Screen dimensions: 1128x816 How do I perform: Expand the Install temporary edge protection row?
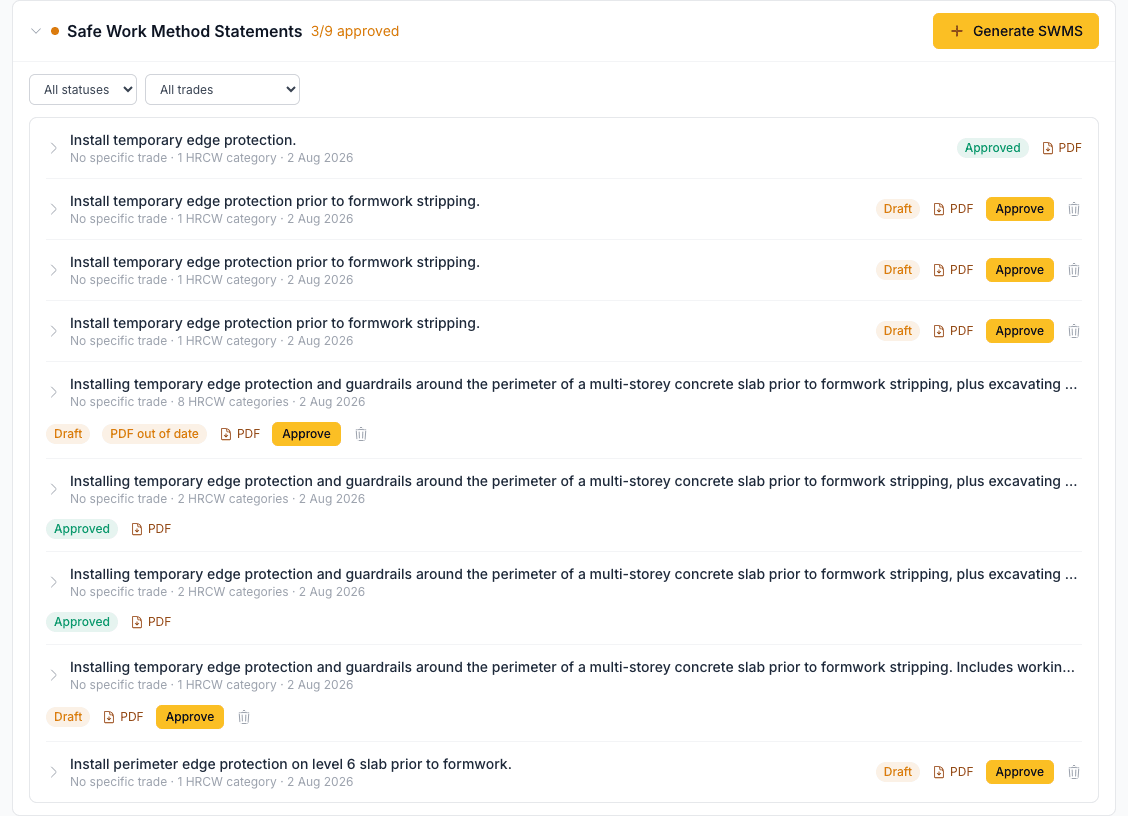click(x=53, y=148)
